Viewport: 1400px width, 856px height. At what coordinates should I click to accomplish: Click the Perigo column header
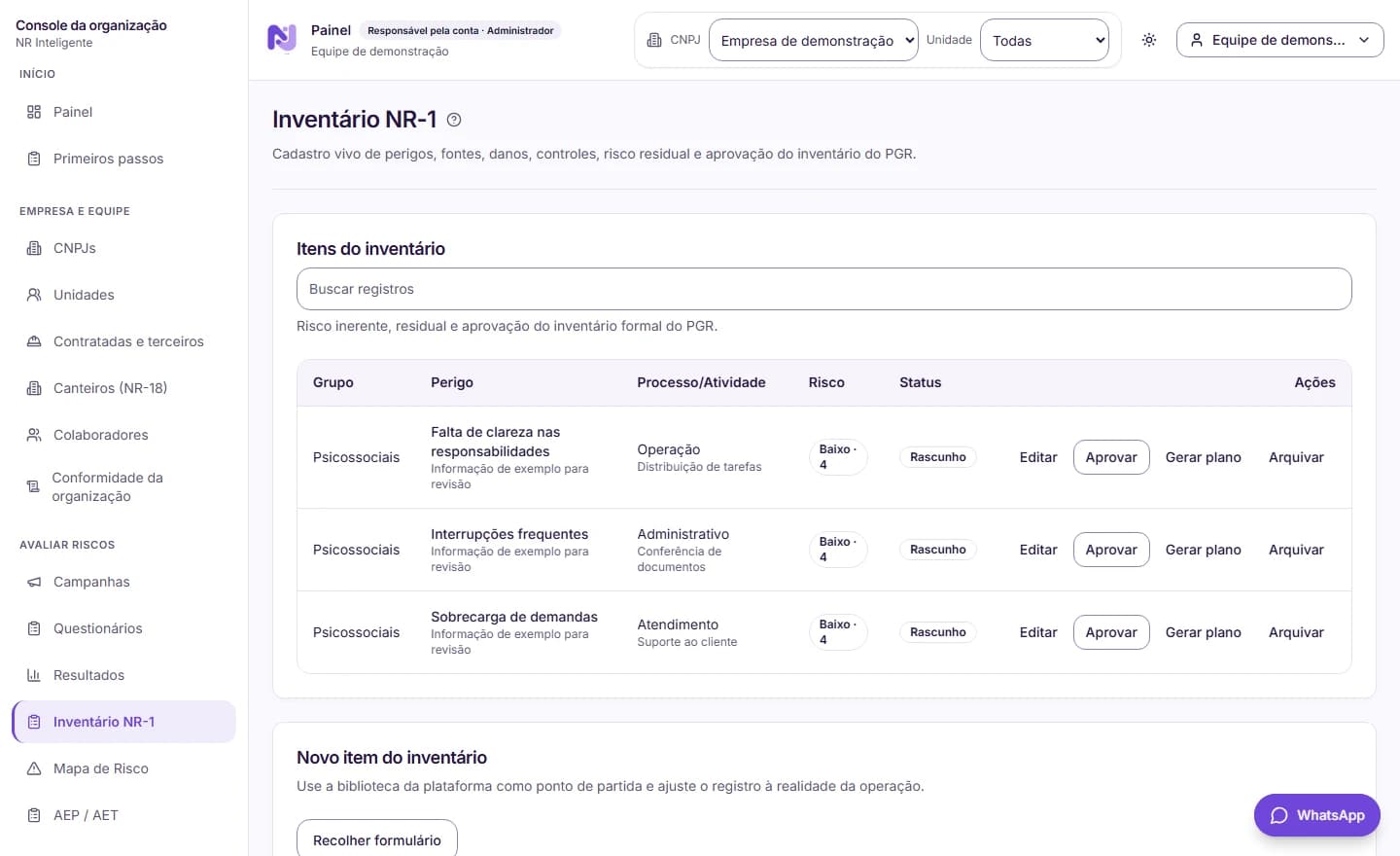pyautogui.click(x=452, y=382)
